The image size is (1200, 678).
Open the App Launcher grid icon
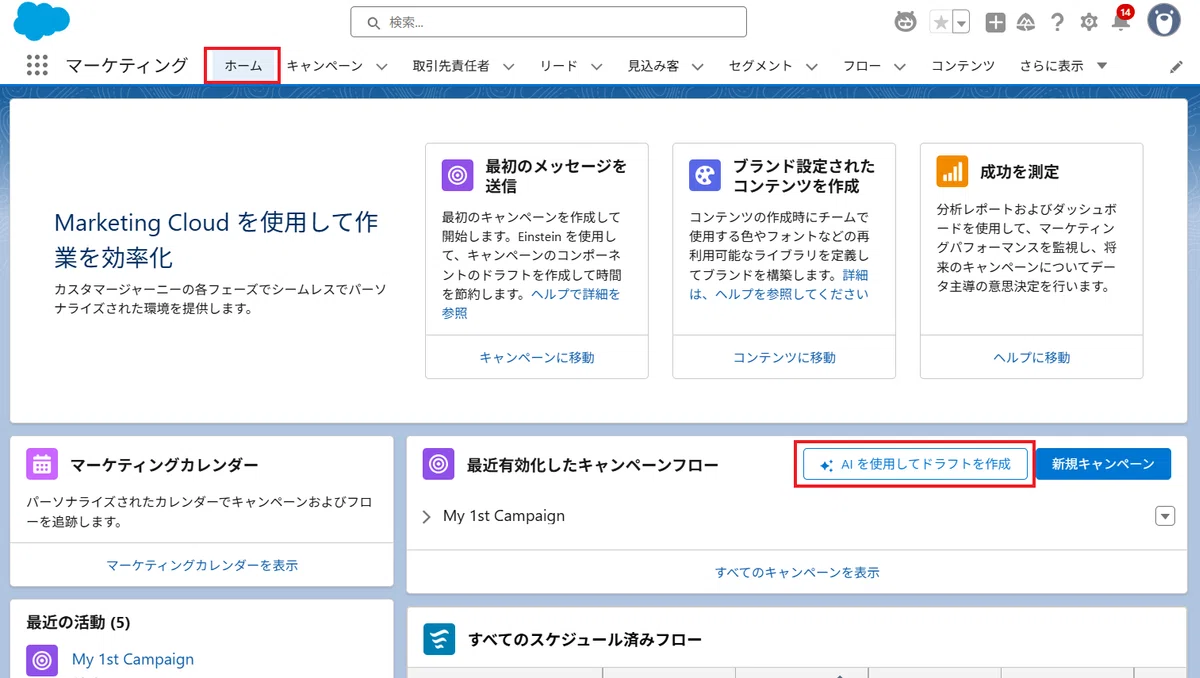pyautogui.click(x=37, y=66)
